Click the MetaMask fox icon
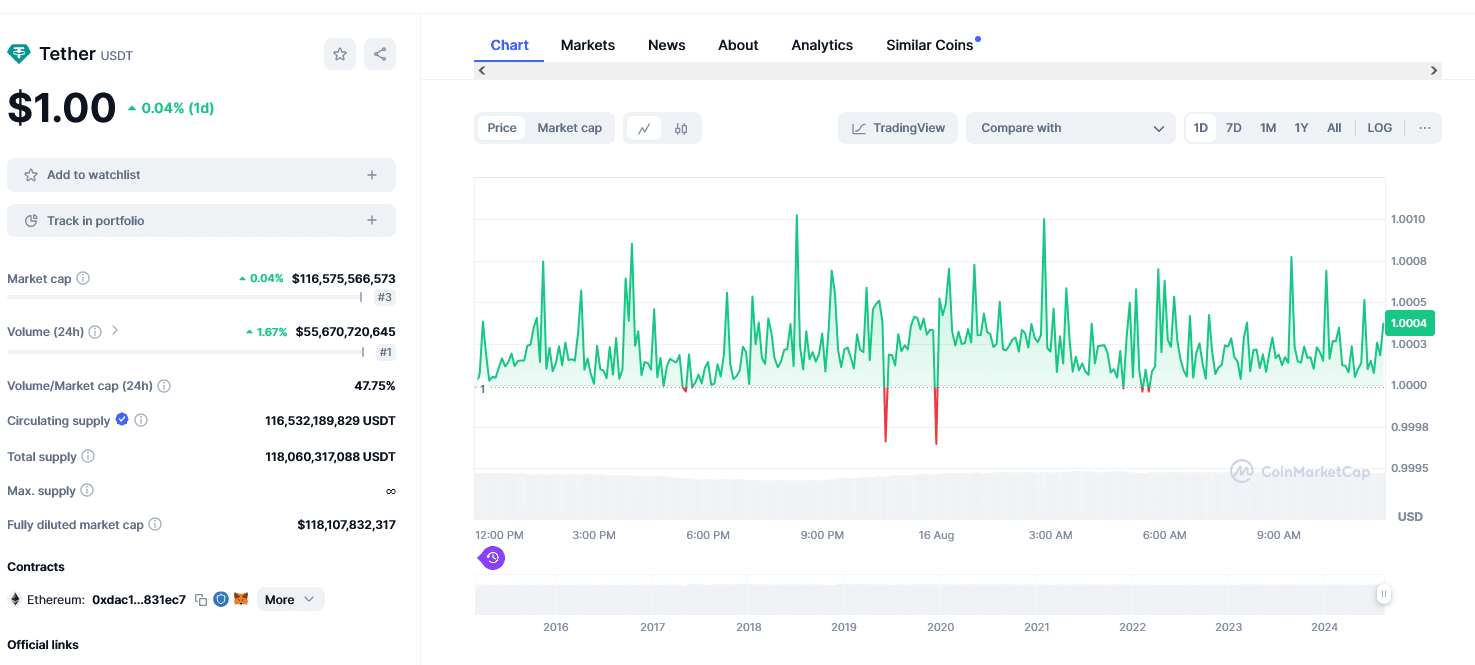The image size is (1475, 665). (241, 600)
